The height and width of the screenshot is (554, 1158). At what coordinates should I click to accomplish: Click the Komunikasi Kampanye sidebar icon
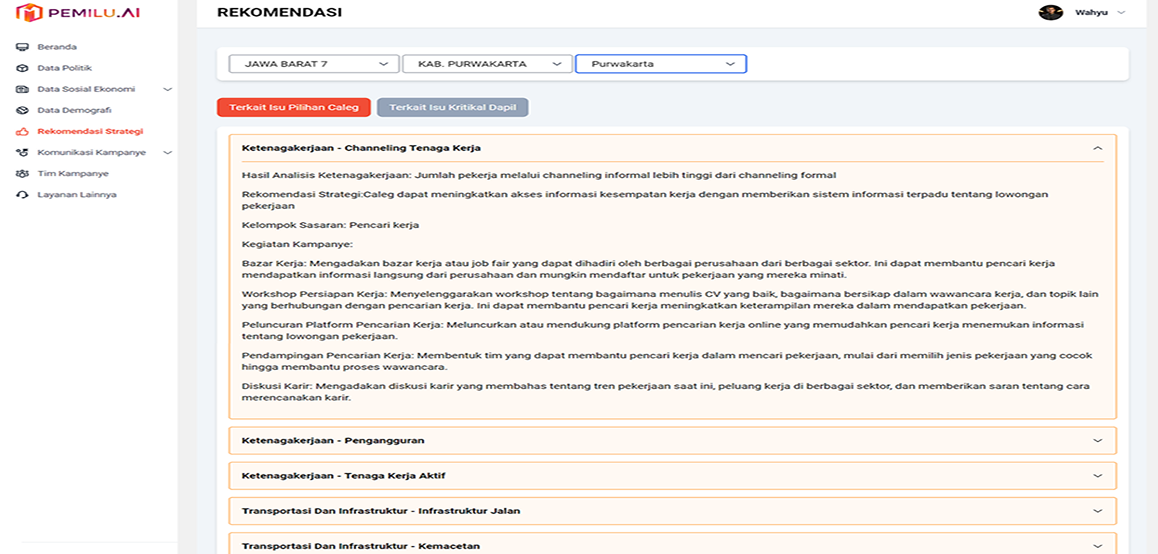[22, 152]
